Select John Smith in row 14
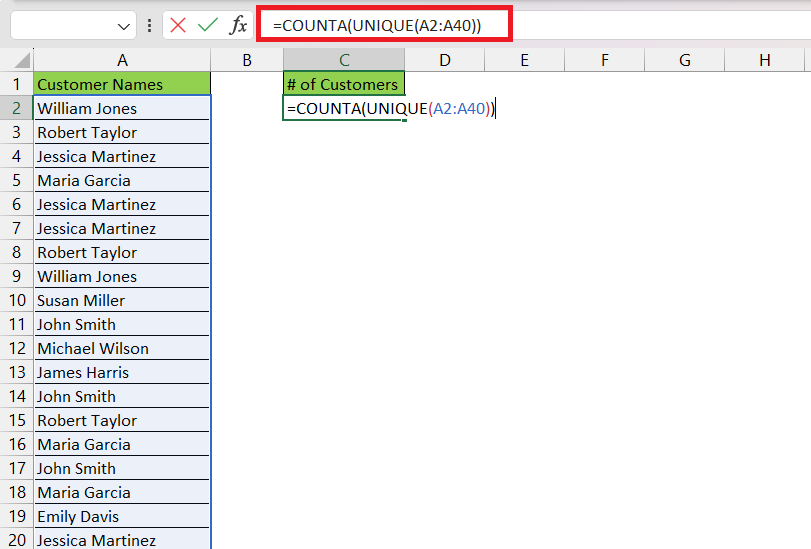 [x=122, y=396]
